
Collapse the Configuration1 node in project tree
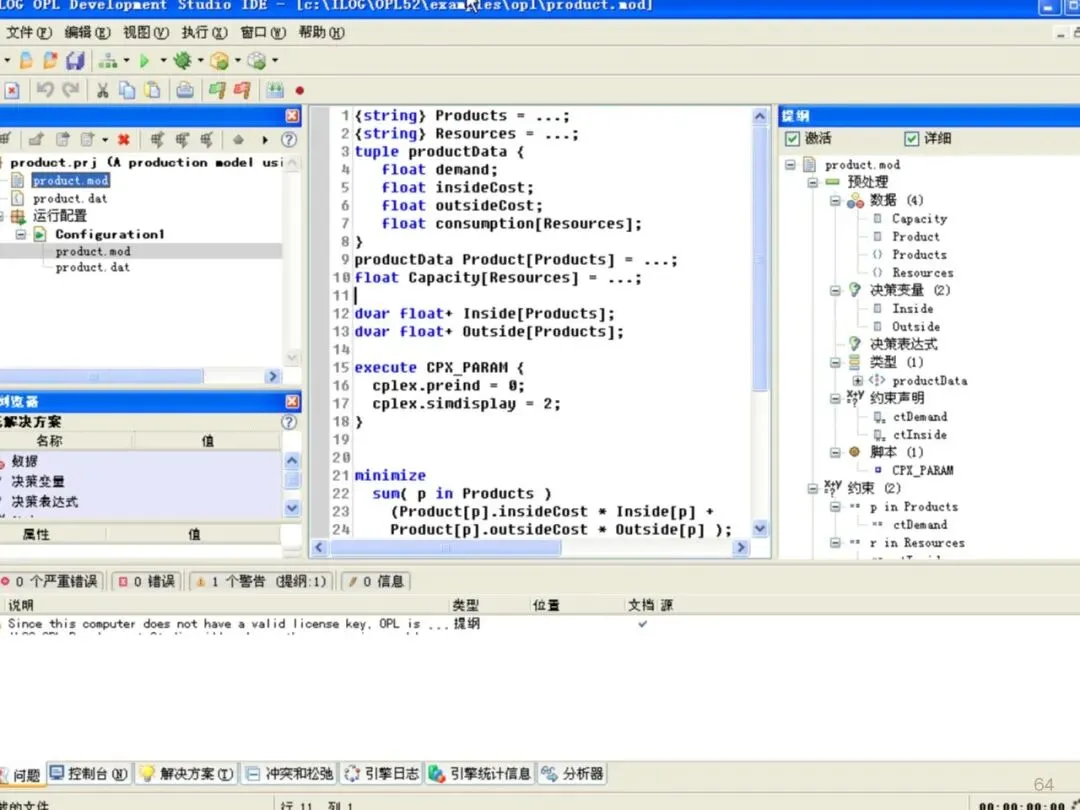coord(21,235)
